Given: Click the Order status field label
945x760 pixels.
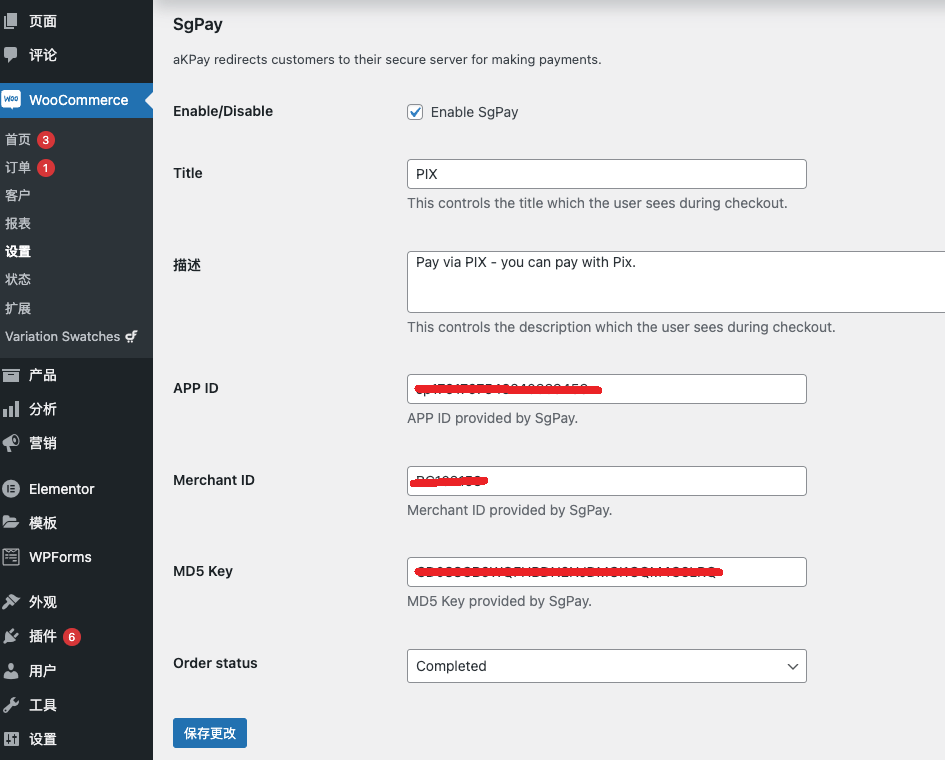Looking at the screenshot, I should tap(215, 663).
